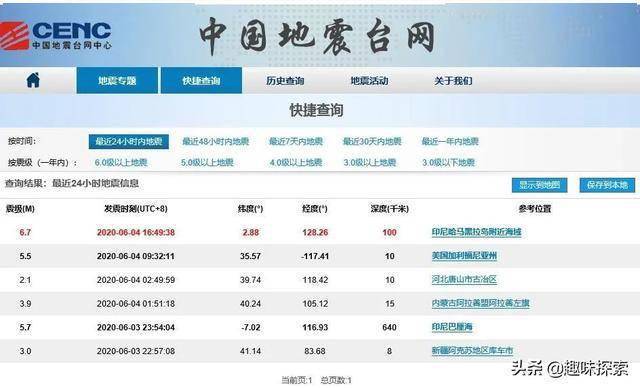Select latitude value -7.02

[250, 327]
